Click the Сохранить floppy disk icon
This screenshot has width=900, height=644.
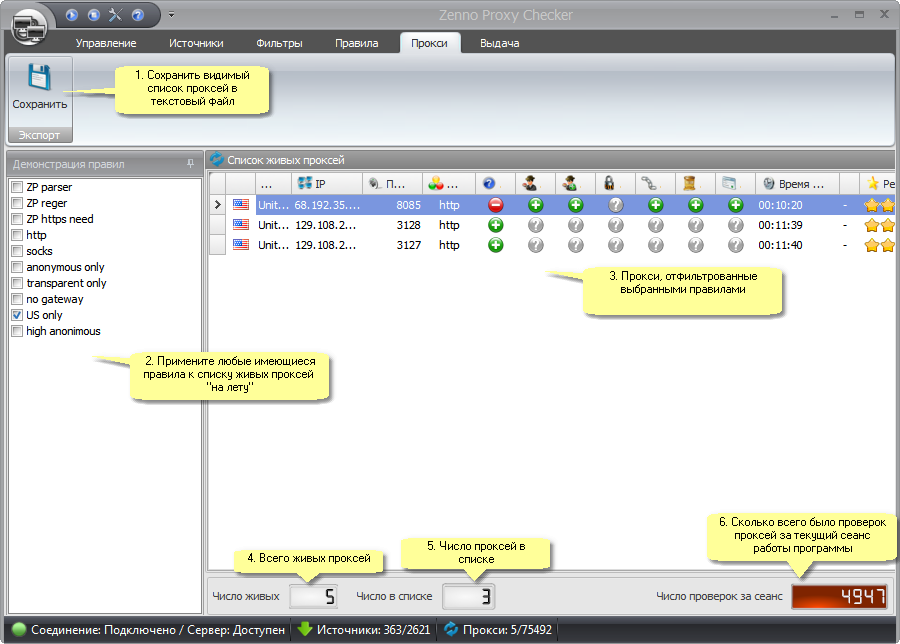(39, 78)
